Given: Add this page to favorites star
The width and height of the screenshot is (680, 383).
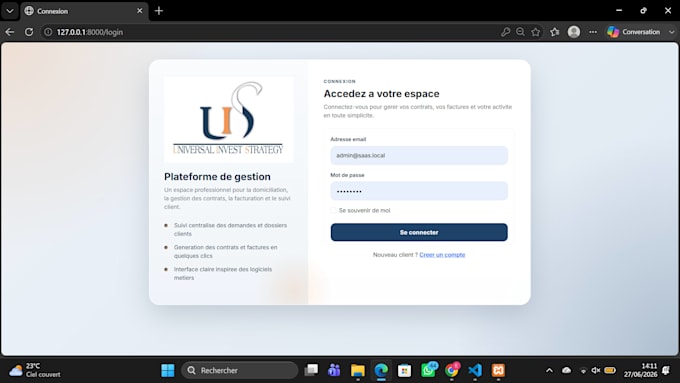Looking at the screenshot, I should (536, 32).
